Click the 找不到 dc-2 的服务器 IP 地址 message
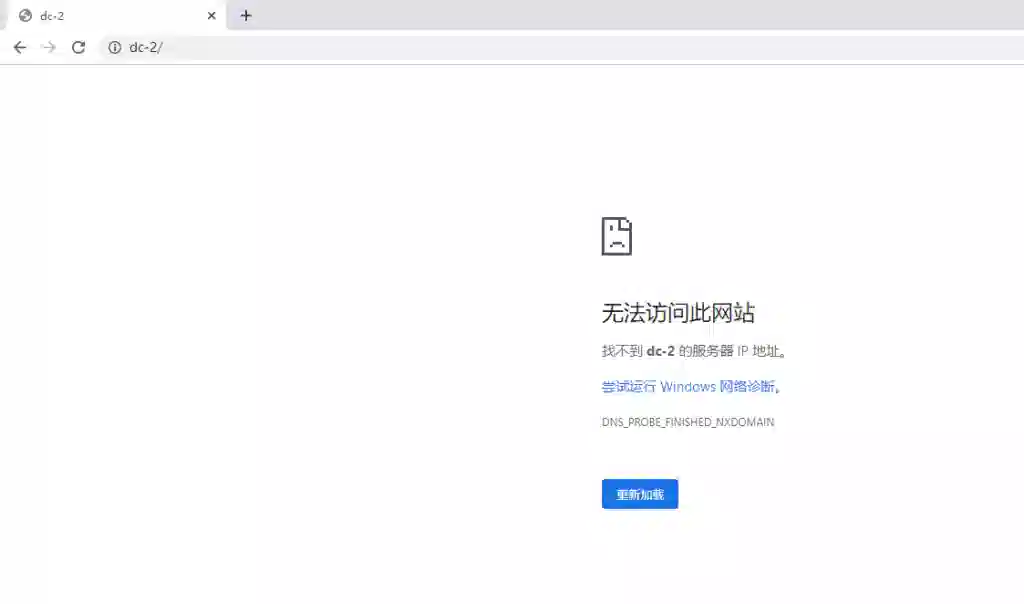Image resolution: width=1024 pixels, height=604 pixels. (x=692, y=351)
